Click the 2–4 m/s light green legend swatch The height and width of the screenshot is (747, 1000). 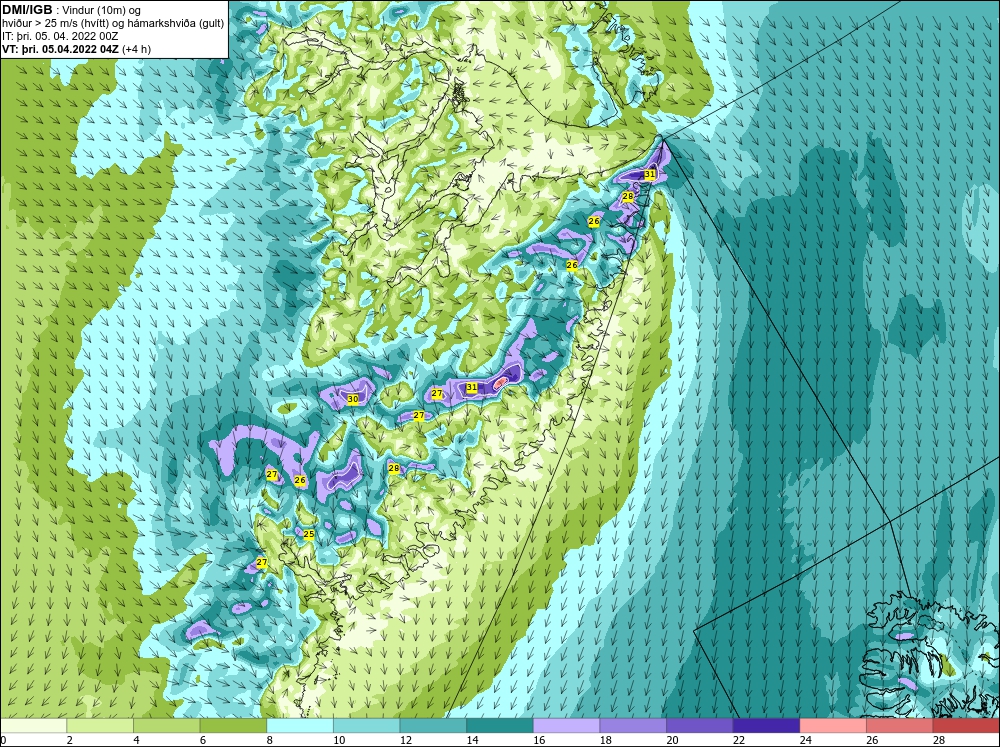click(100, 726)
